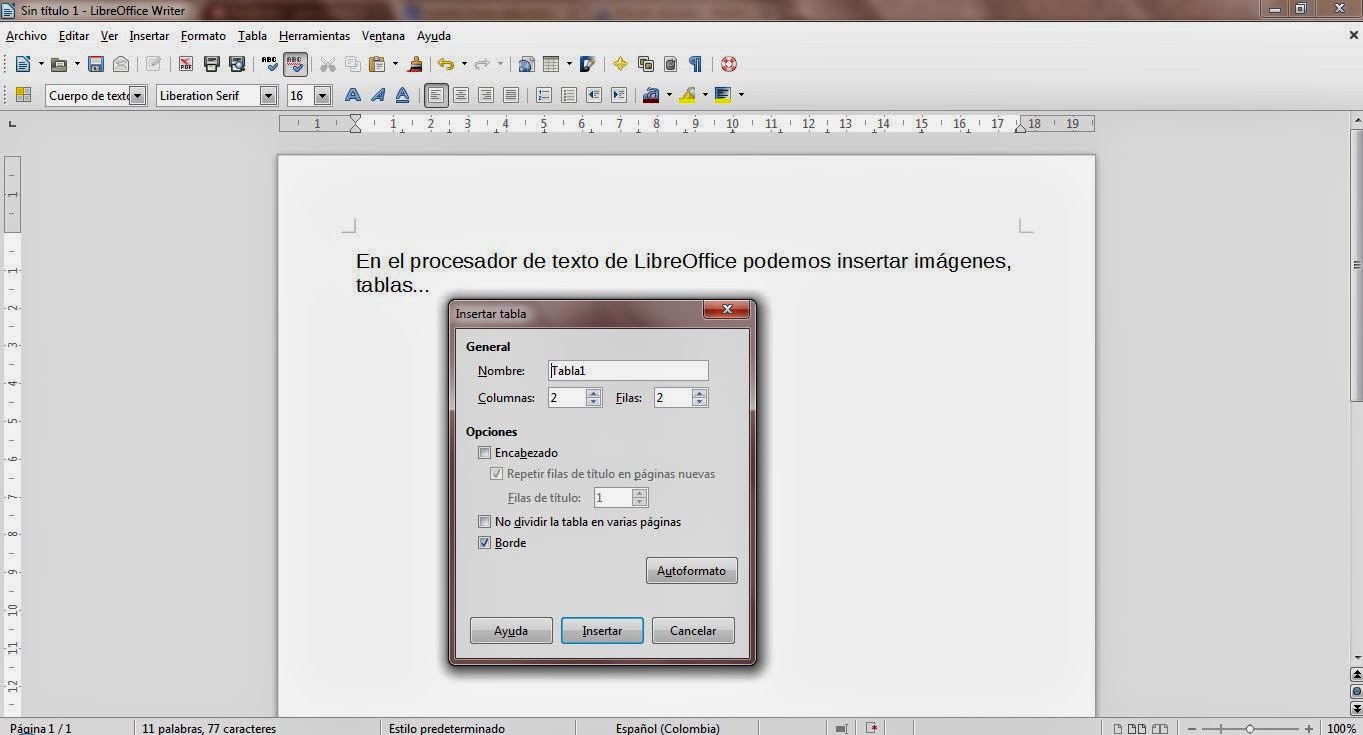Toggle the nonprinting characters pilcrow icon
This screenshot has height=735, width=1363.
[695, 64]
